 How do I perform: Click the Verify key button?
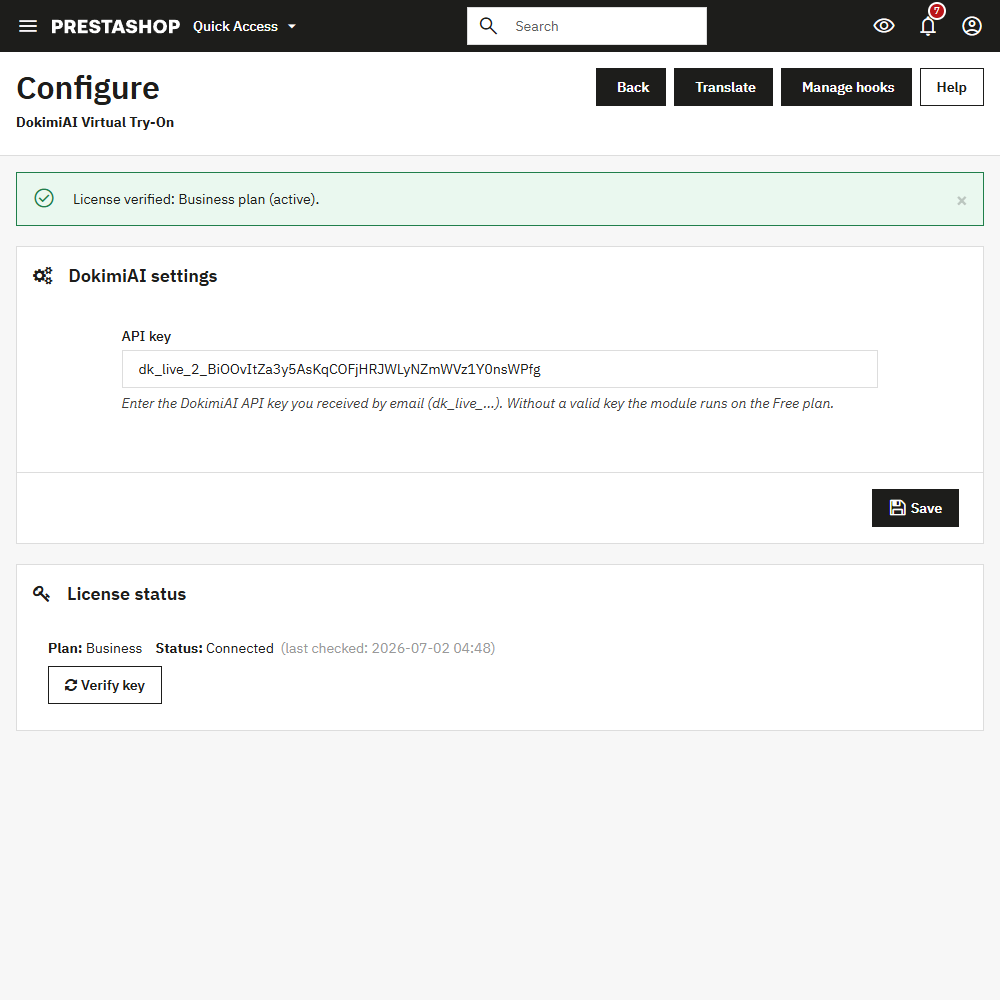[x=105, y=685]
